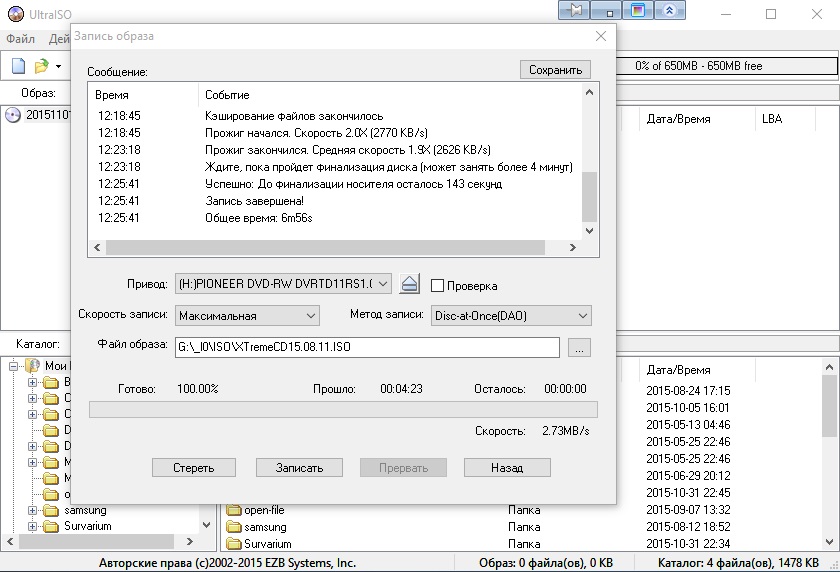
Task: Click the Образ: 0 файла(ов) status entry
Action: pyautogui.click(x=546, y=563)
